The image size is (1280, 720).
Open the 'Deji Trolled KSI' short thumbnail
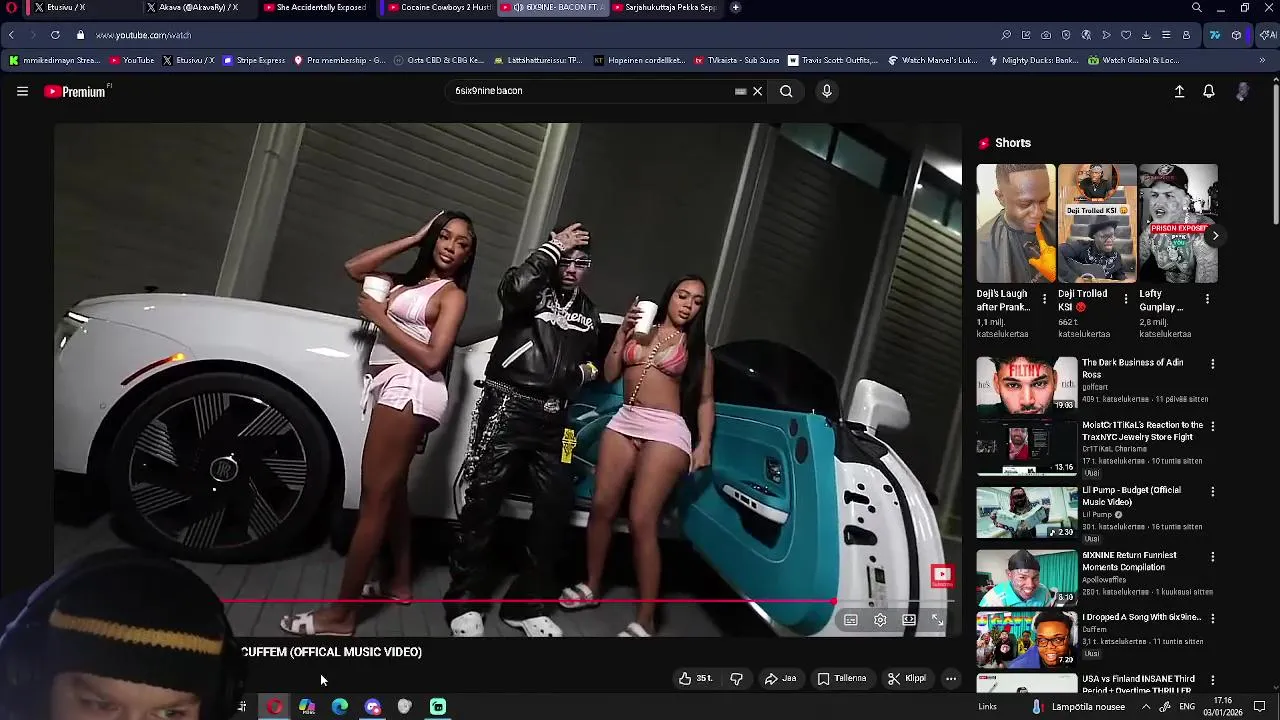(x=1097, y=224)
